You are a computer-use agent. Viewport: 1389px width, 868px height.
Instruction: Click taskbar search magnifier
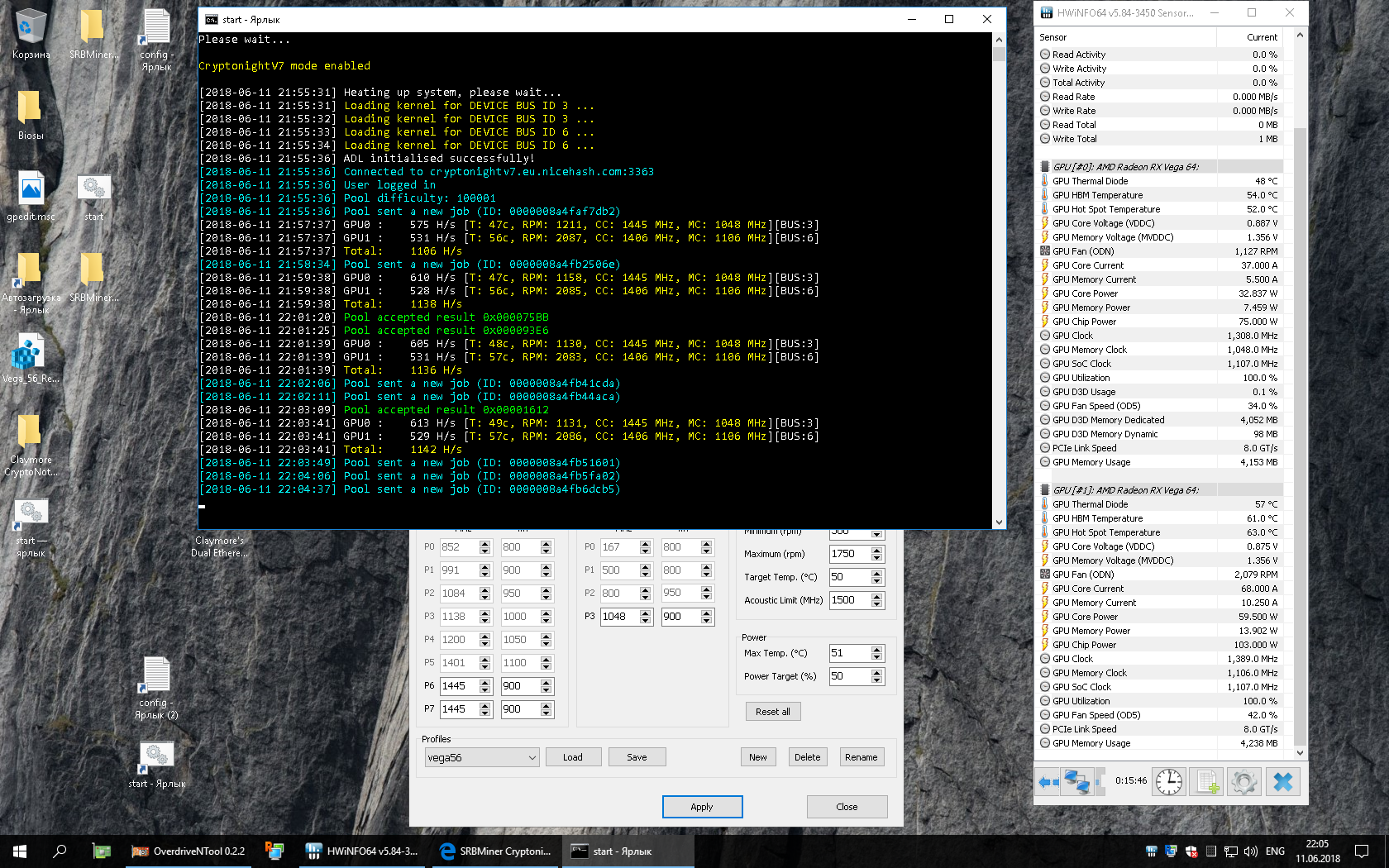pyautogui.click(x=60, y=851)
